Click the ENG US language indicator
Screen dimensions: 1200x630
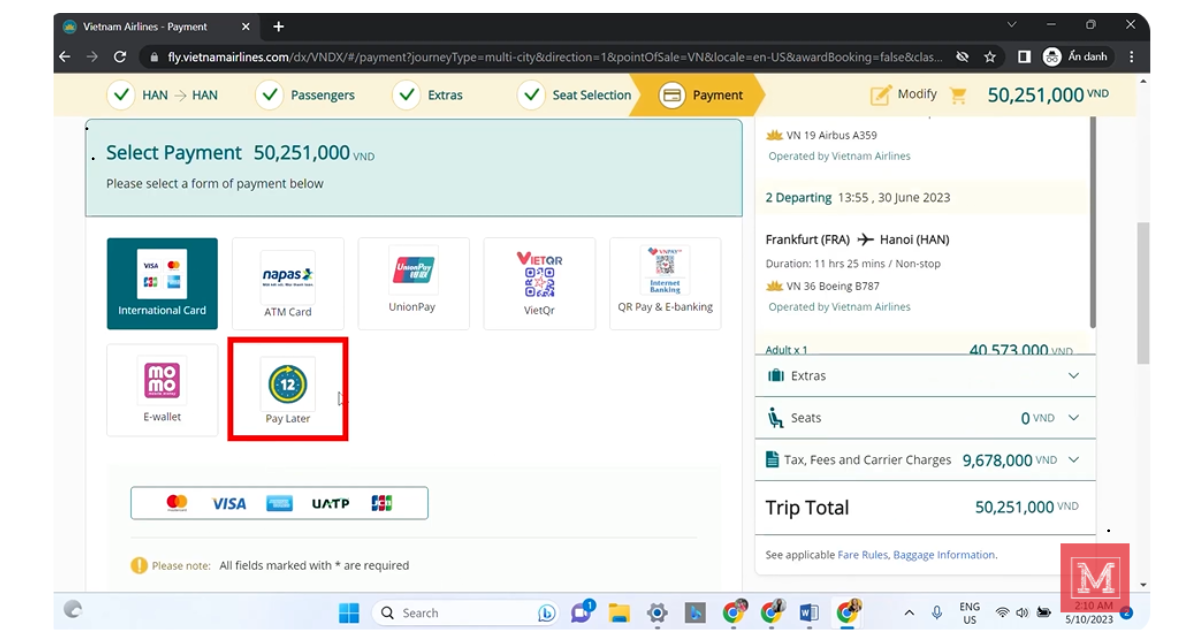(969, 612)
